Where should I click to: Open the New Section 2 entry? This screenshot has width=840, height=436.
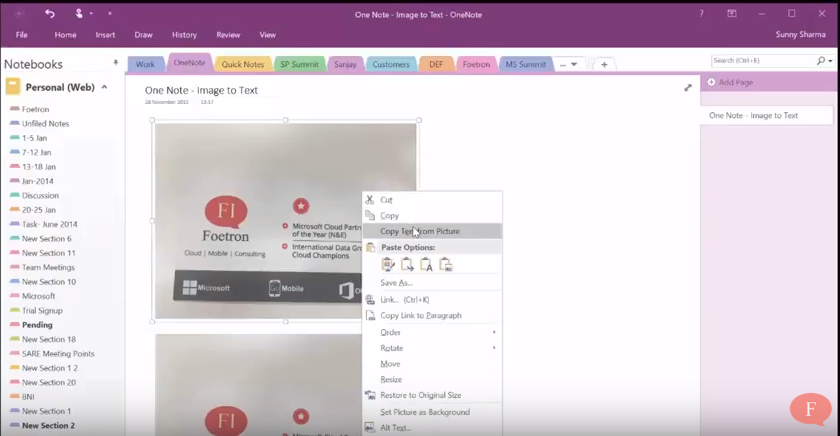click(48, 425)
